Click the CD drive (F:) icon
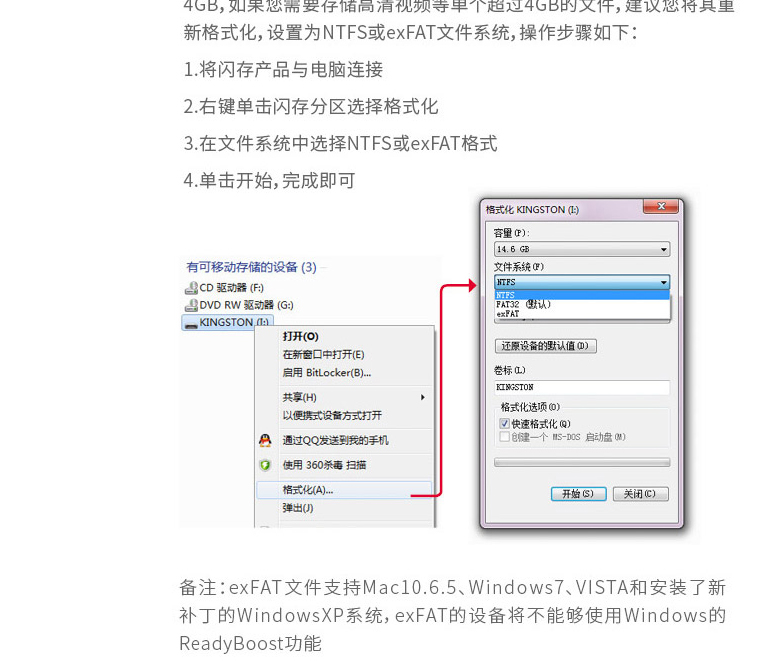This screenshot has height=661, width=758. click(191, 288)
